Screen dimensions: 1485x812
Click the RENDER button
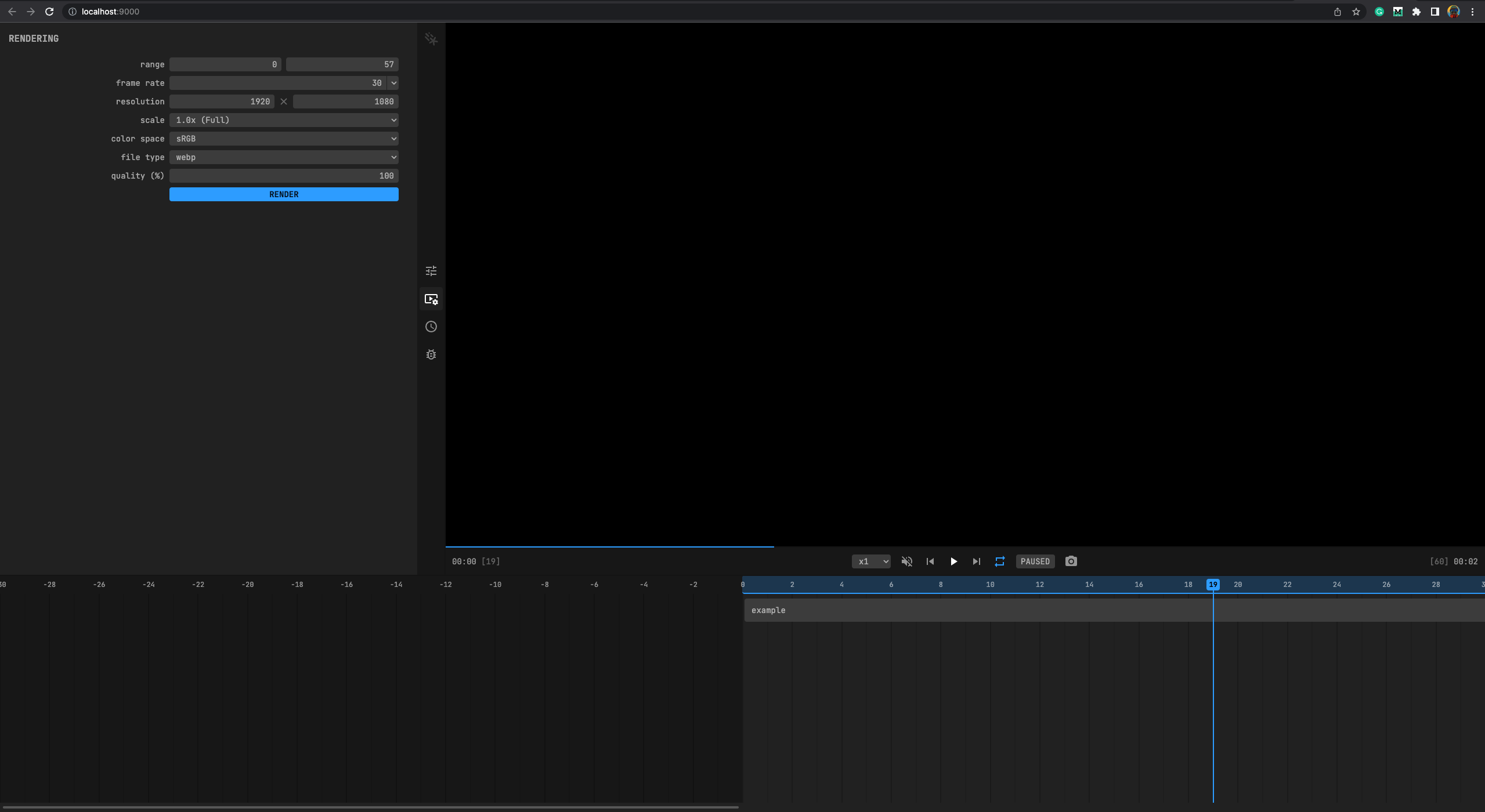point(284,194)
